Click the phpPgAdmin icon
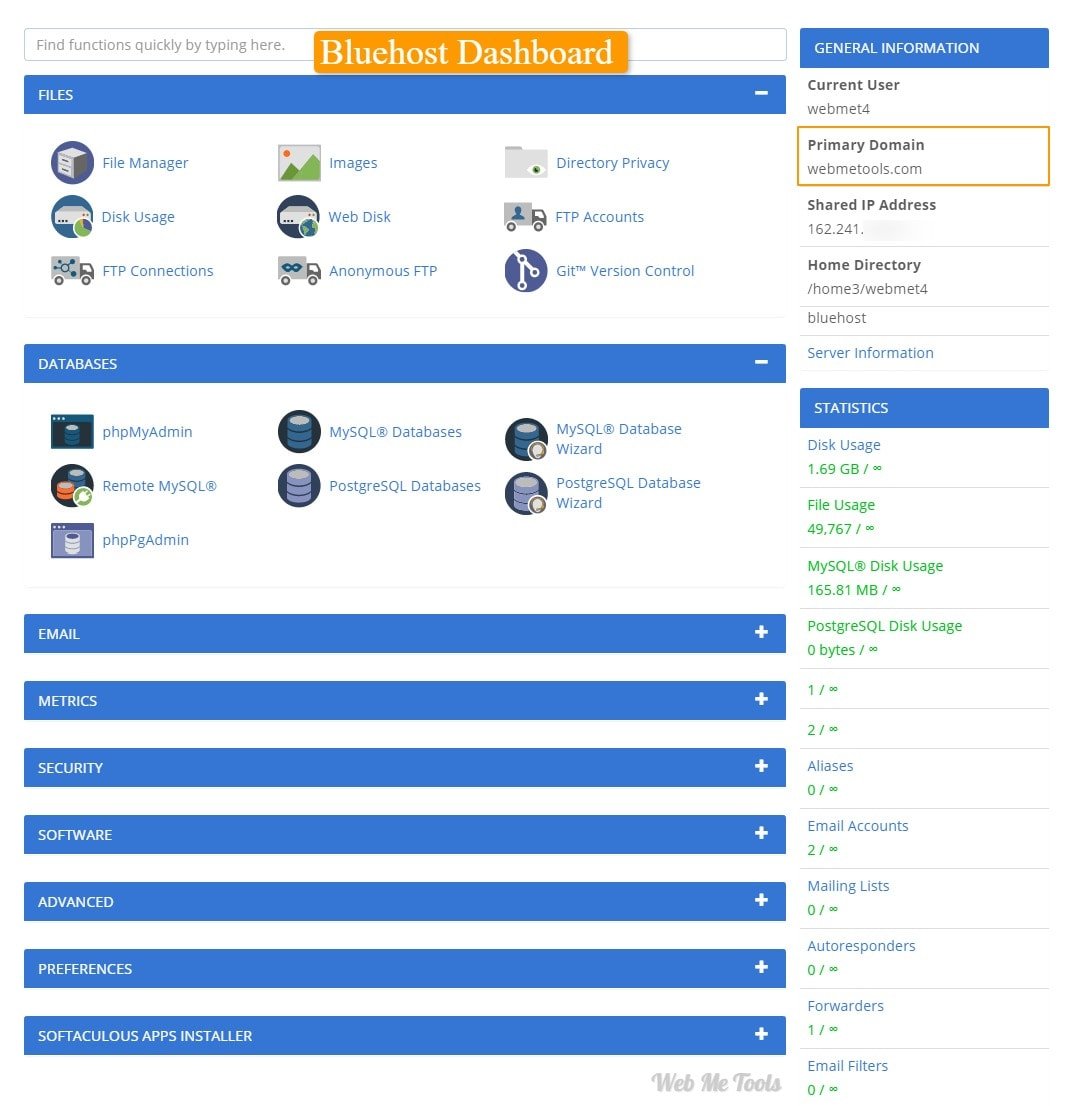1066x1106 pixels. [x=72, y=540]
